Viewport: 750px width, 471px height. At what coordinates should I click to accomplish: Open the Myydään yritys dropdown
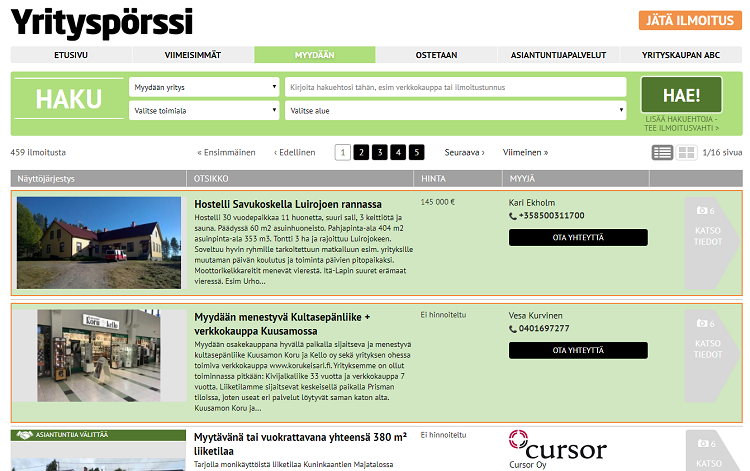click(204, 87)
